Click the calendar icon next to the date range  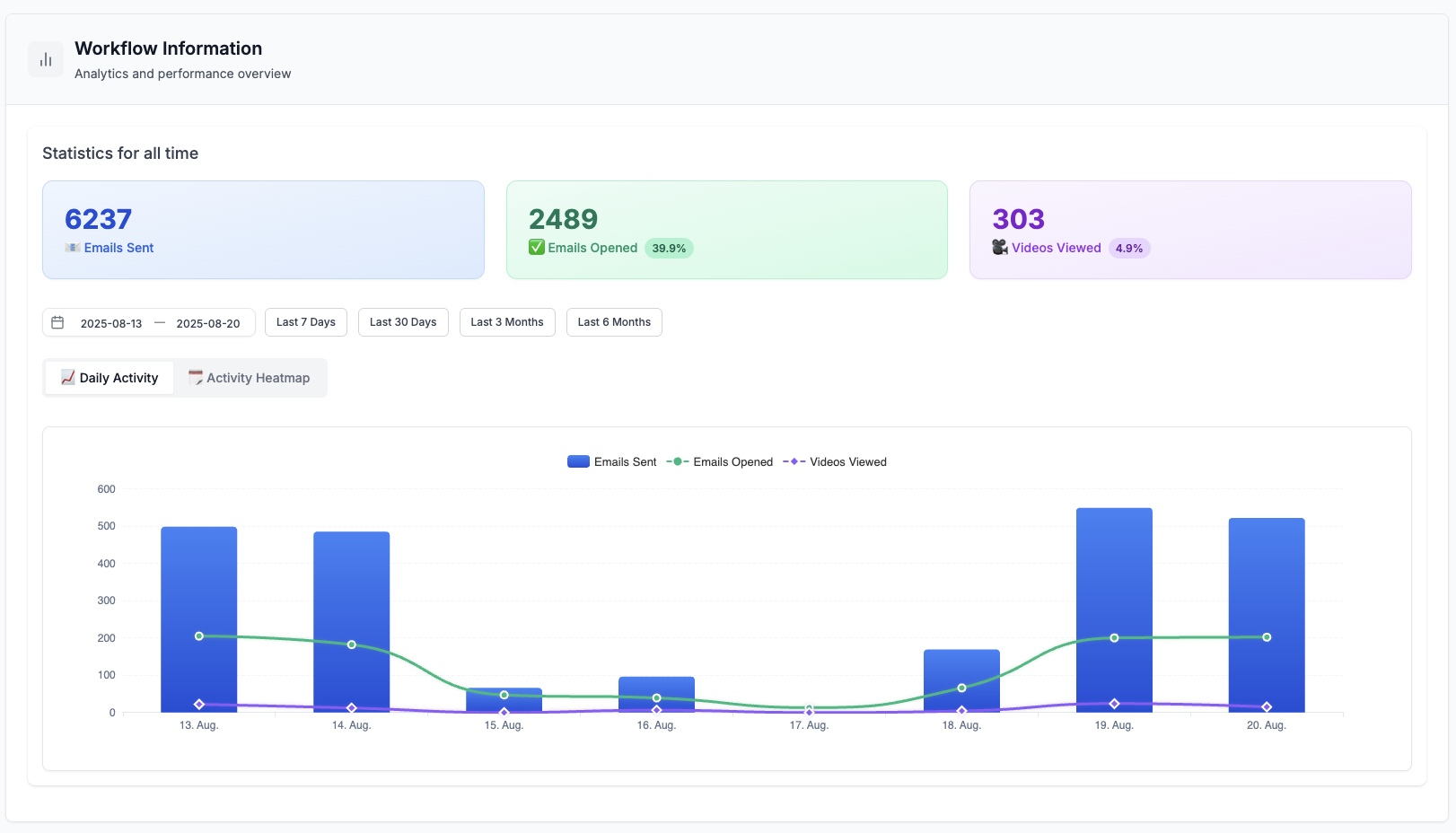coord(57,321)
